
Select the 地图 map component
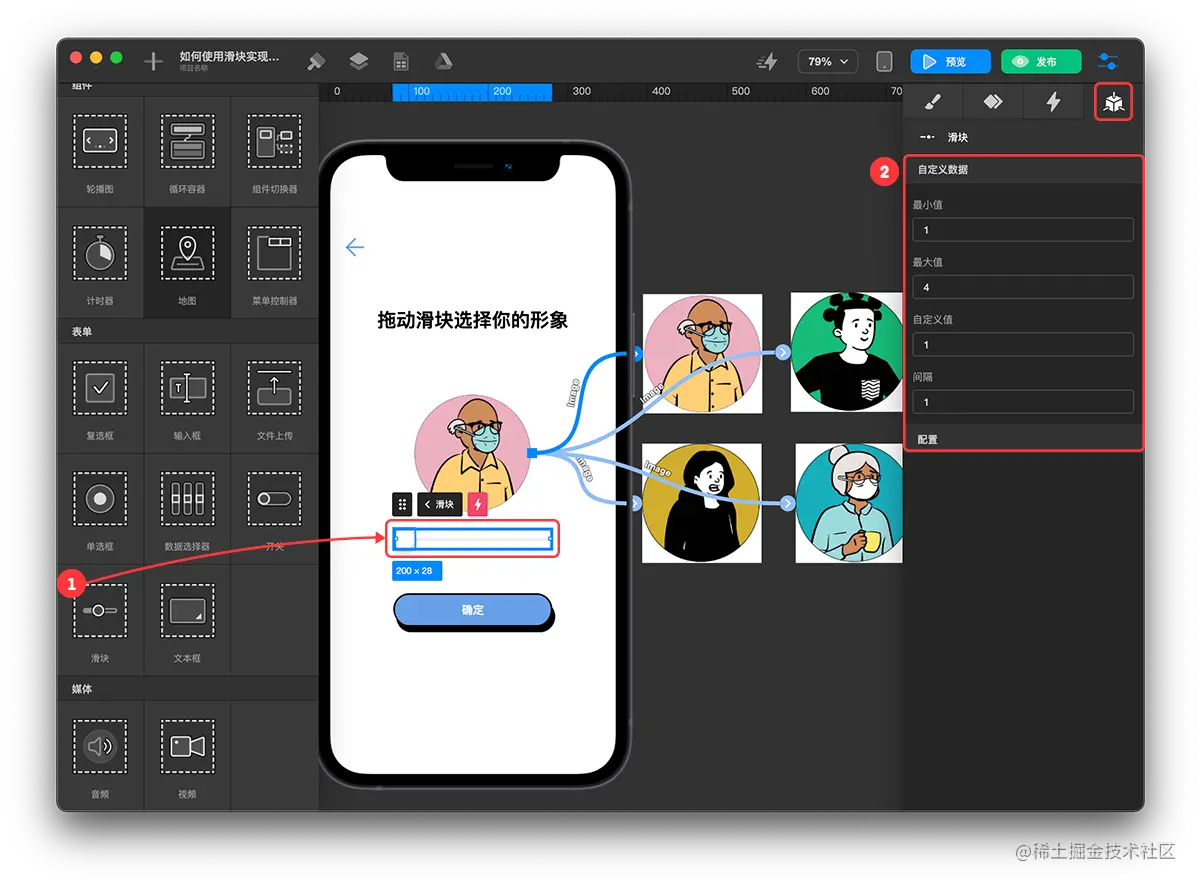click(187, 263)
